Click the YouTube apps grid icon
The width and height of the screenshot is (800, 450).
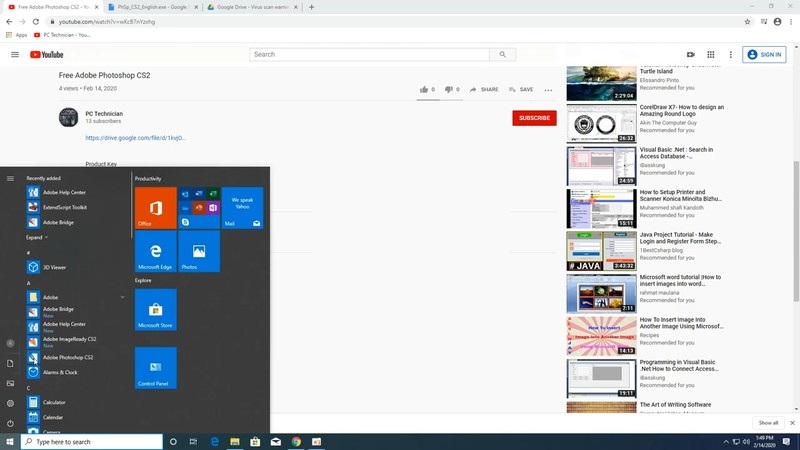point(711,55)
